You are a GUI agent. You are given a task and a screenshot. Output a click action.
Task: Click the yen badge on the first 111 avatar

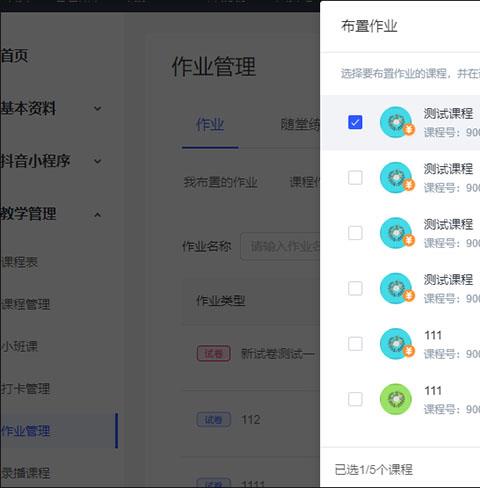pos(409,351)
